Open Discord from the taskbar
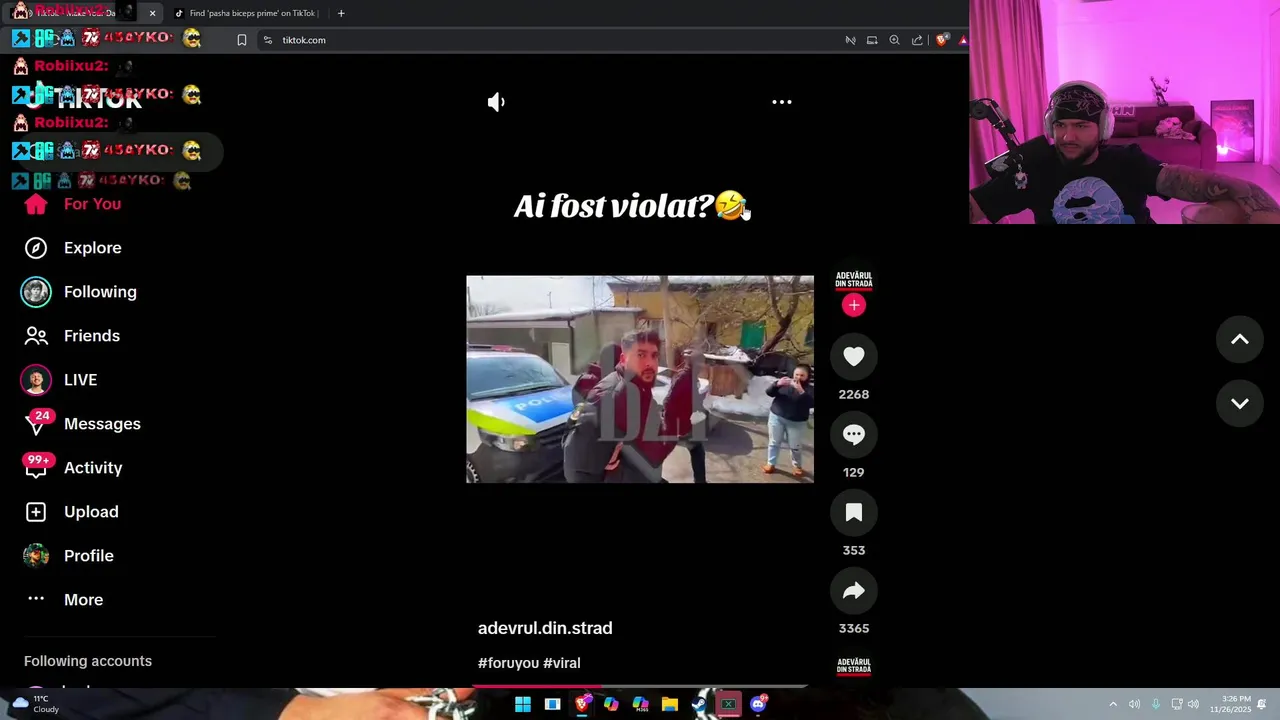 point(758,704)
